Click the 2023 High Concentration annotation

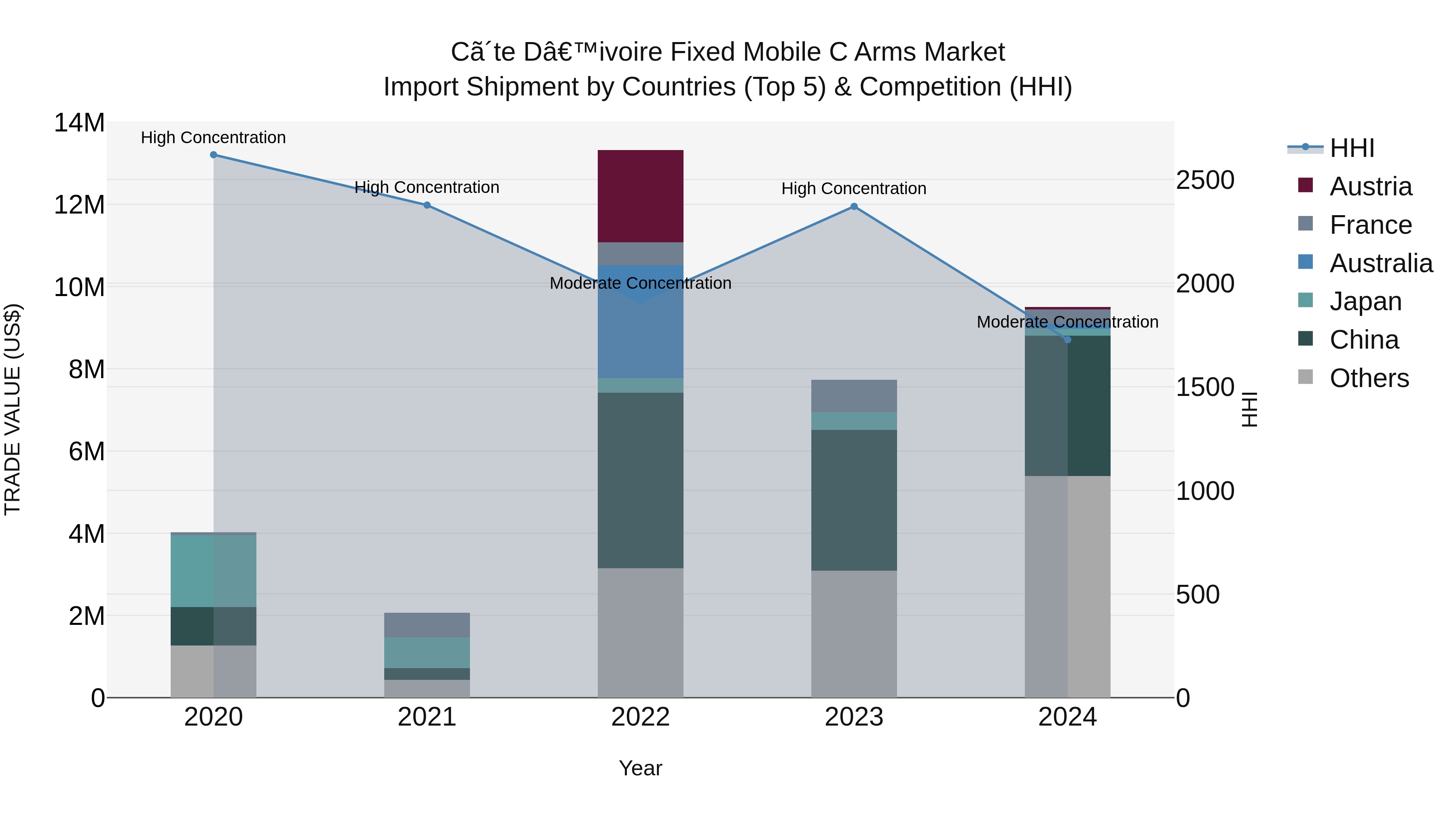tap(854, 188)
